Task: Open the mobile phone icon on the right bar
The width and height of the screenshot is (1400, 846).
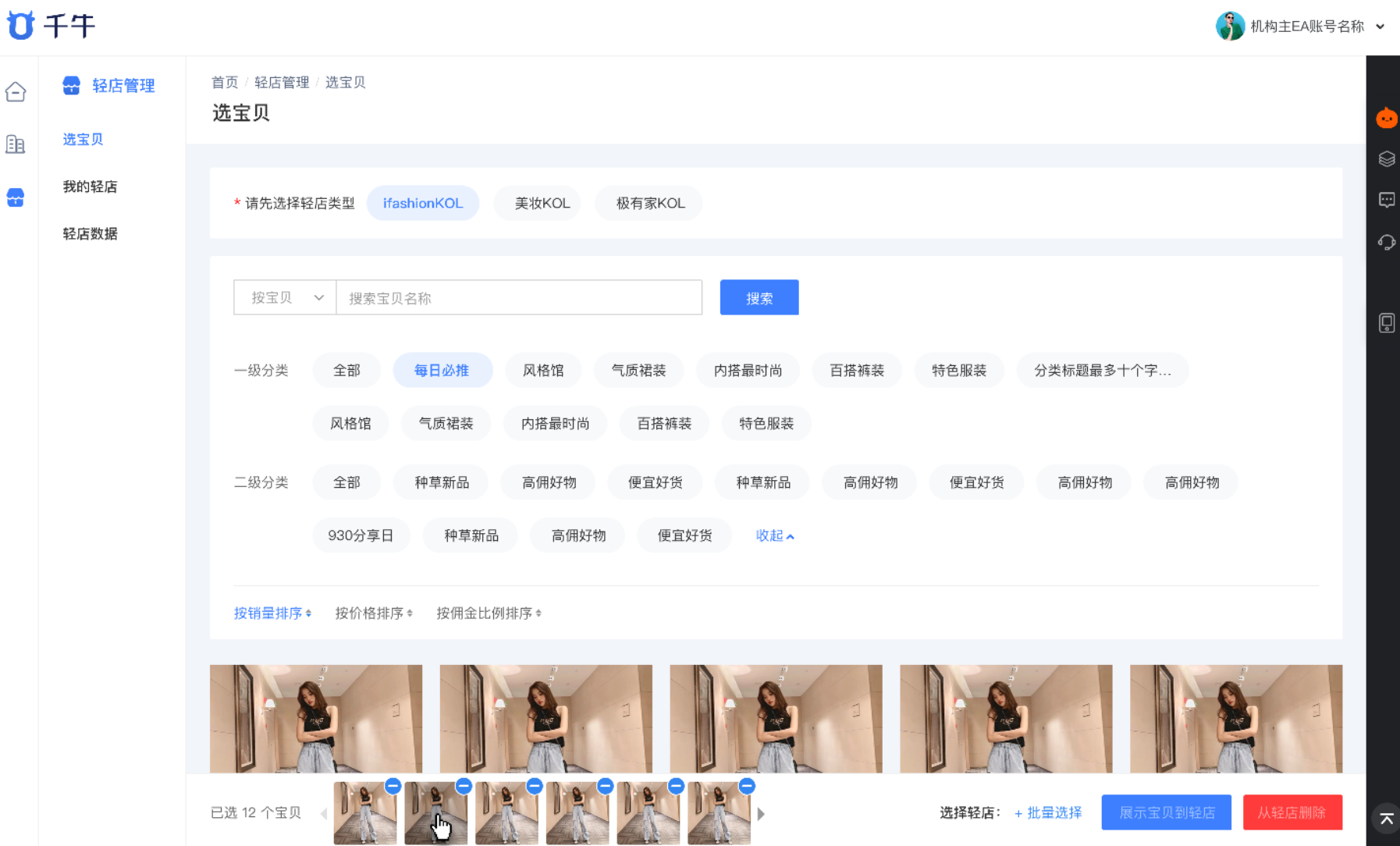Action: (1387, 323)
